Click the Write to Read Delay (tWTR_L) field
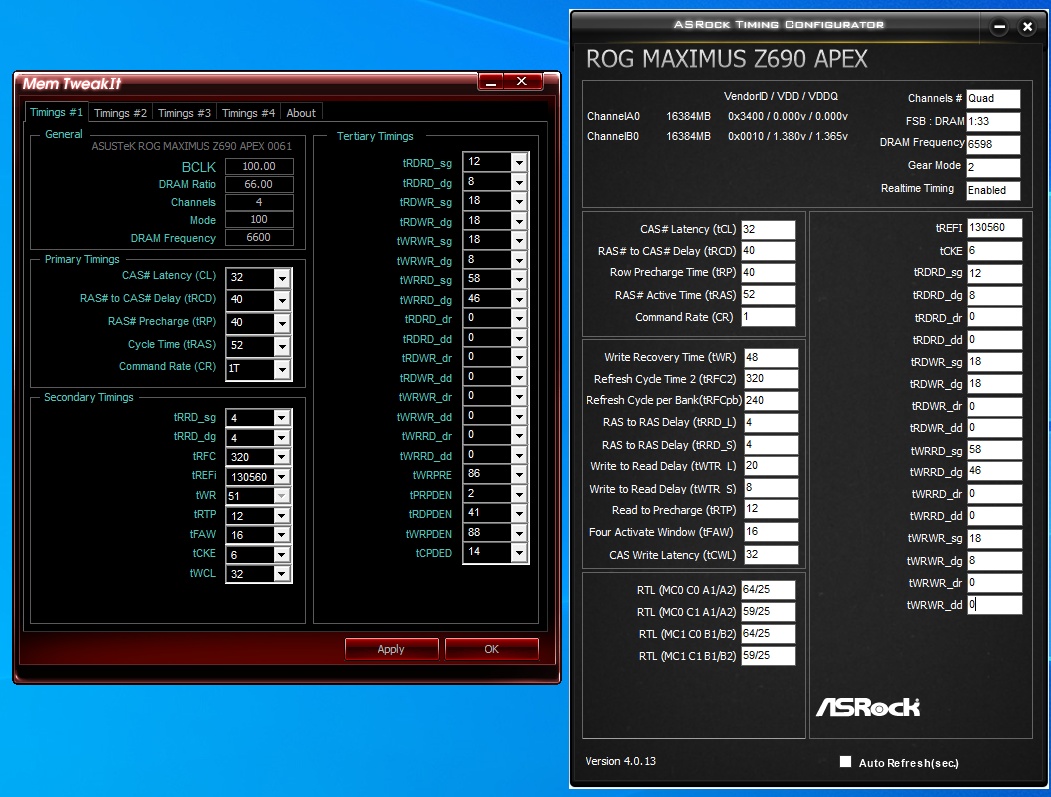1051x797 pixels. 771,466
